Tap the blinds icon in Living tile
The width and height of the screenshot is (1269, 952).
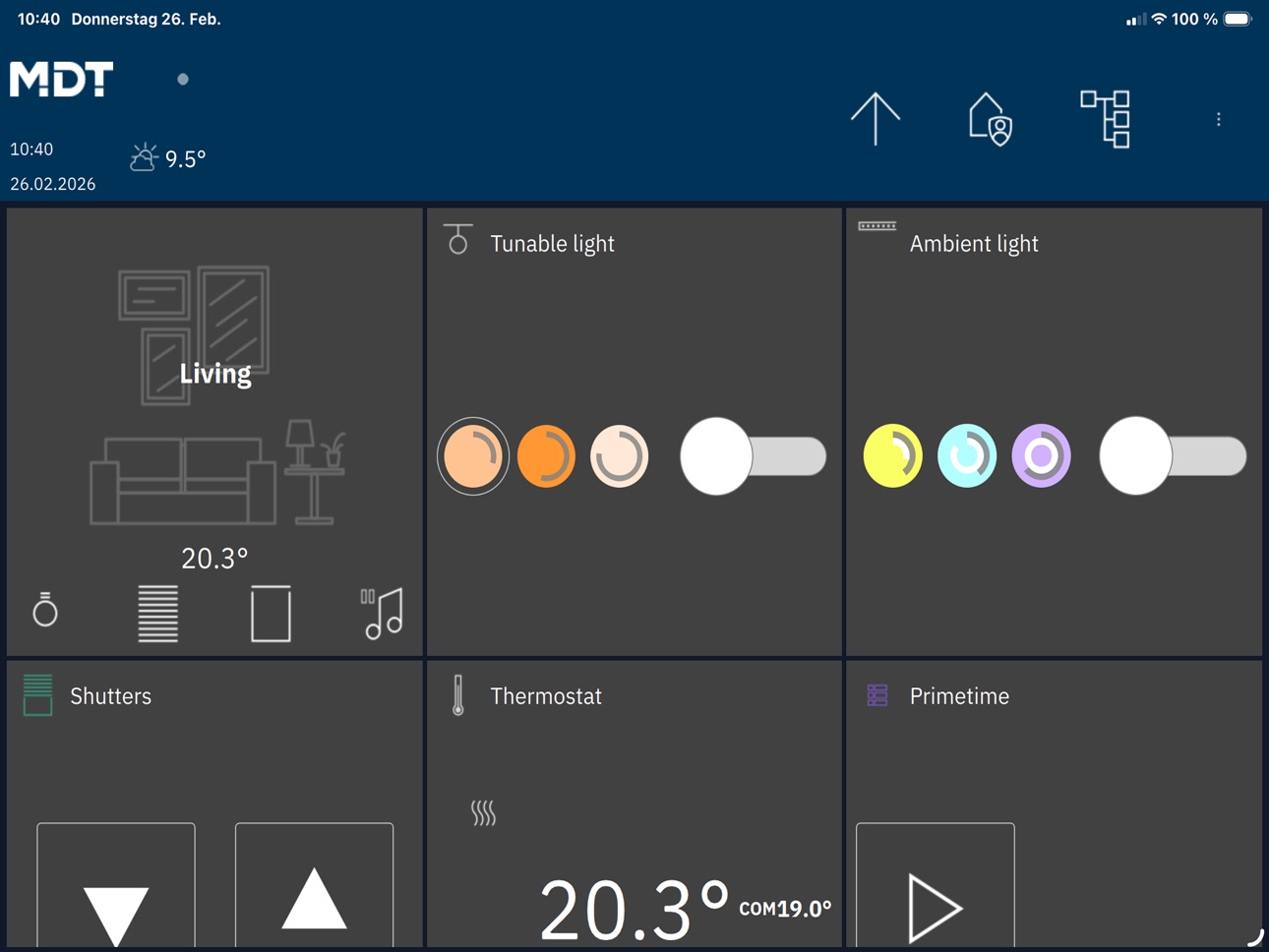[157, 614]
